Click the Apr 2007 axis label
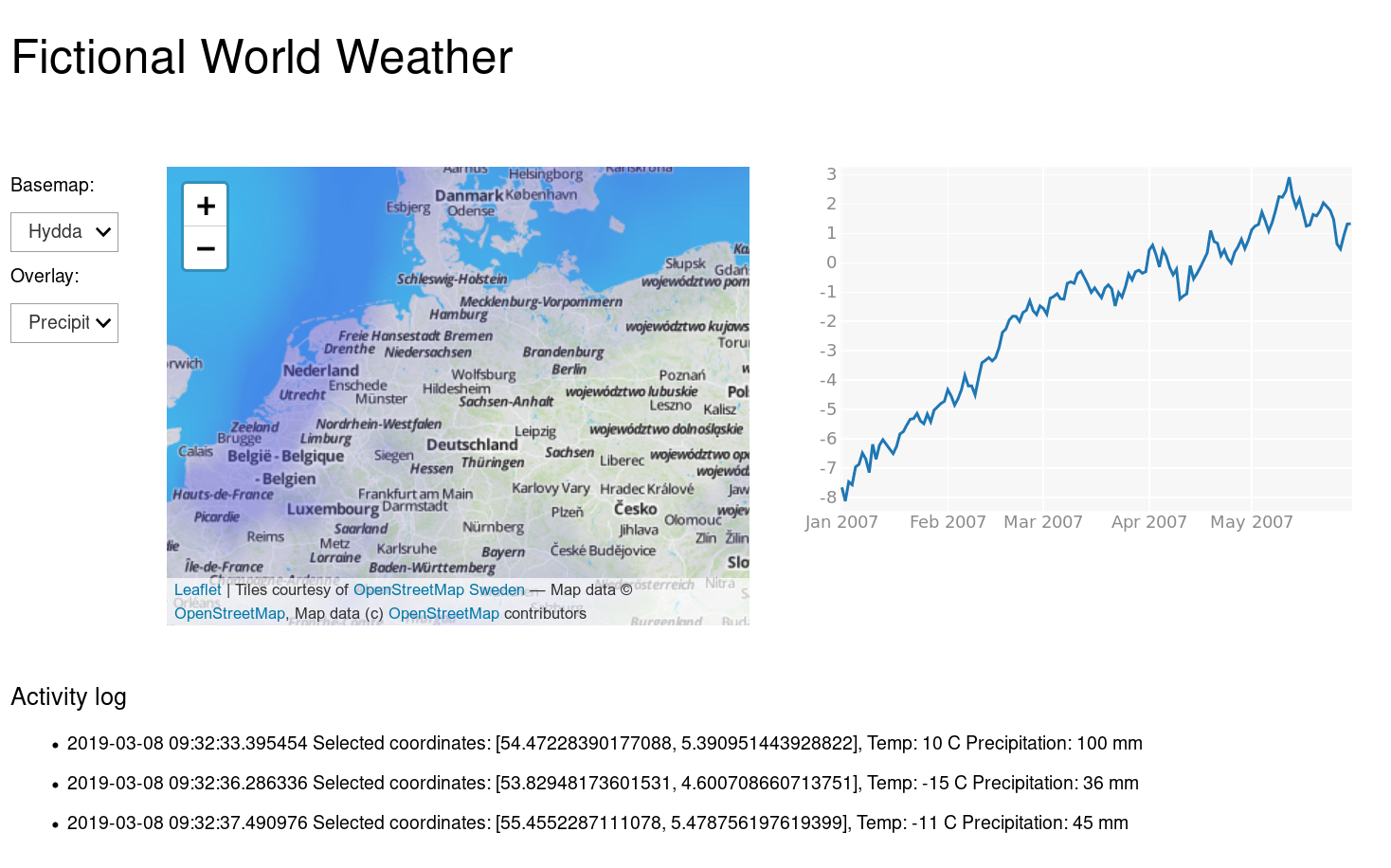 (1148, 522)
